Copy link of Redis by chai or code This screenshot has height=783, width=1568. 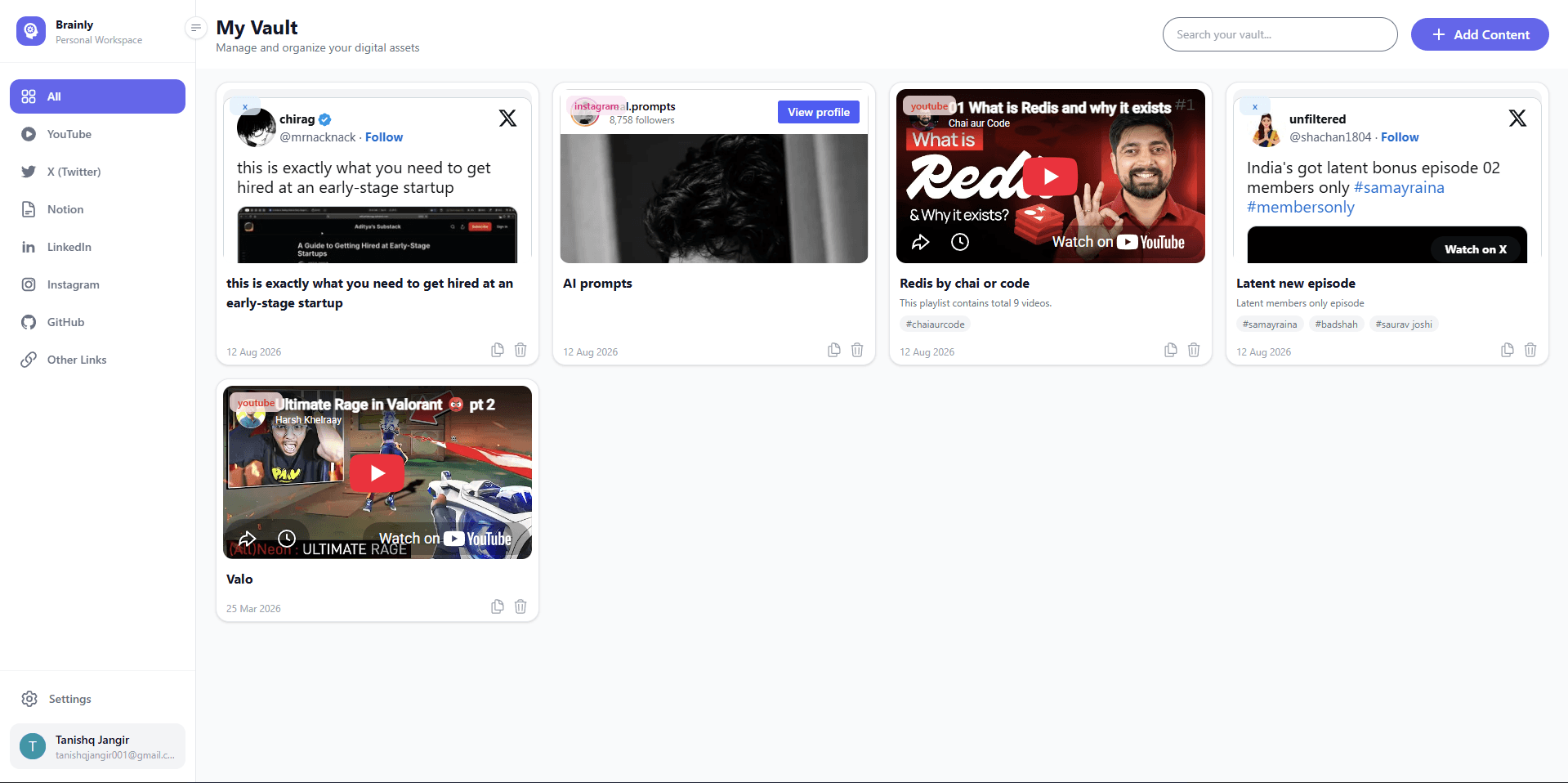point(1170,350)
